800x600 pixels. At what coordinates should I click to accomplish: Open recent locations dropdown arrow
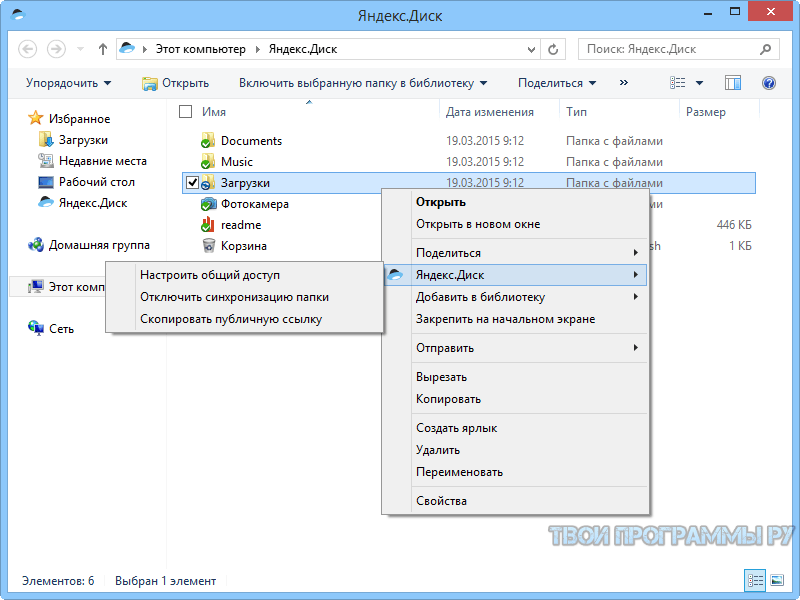tap(80, 49)
